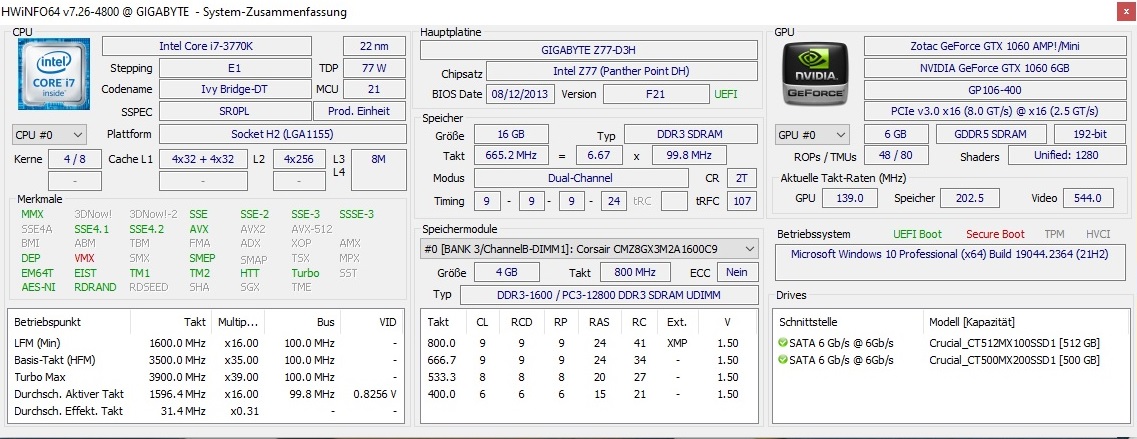The image size is (1137, 439).
Task: Click the green UEFI label
Action: pos(725,94)
